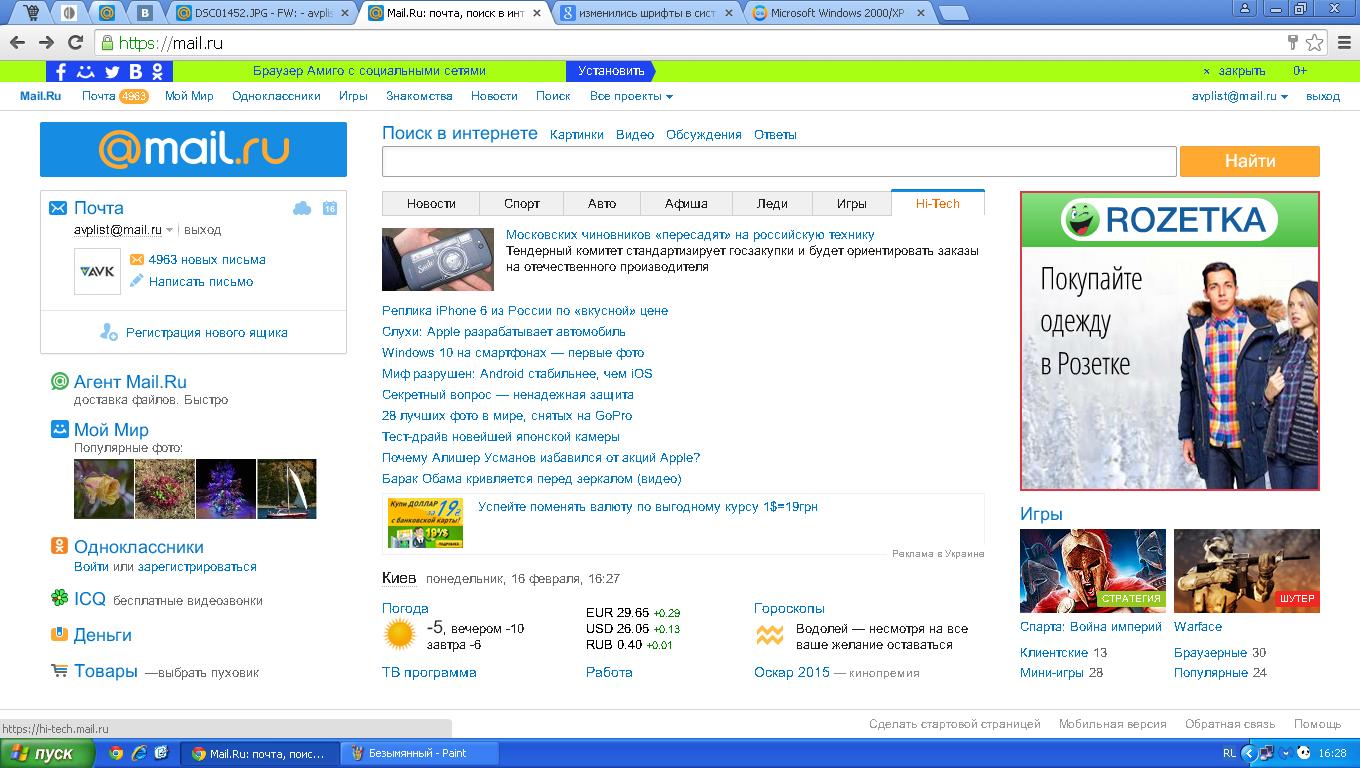Click the Windows start button пуск
This screenshot has width=1360, height=768.
(x=47, y=753)
